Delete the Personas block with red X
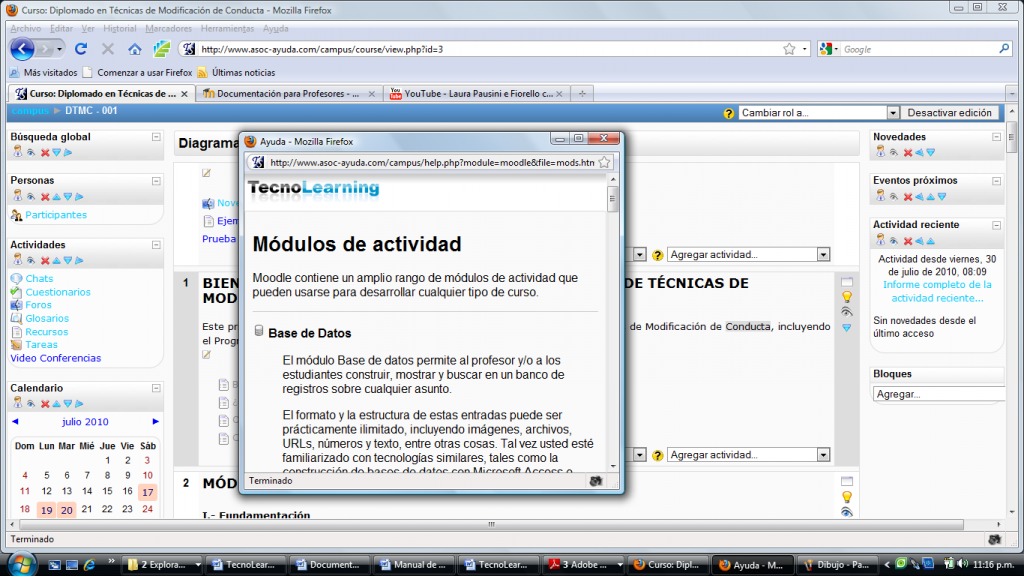This screenshot has height=576, width=1024. (44, 196)
